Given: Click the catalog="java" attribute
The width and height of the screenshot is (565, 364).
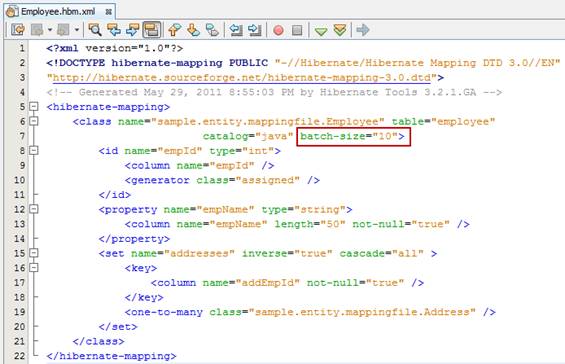Looking at the screenshot, I should tap(248, 136).
